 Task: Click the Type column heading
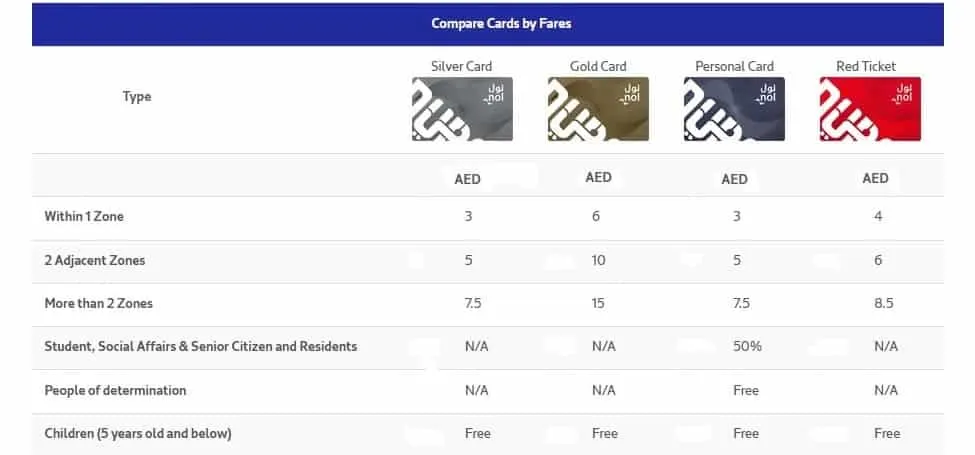click(137, 96)
